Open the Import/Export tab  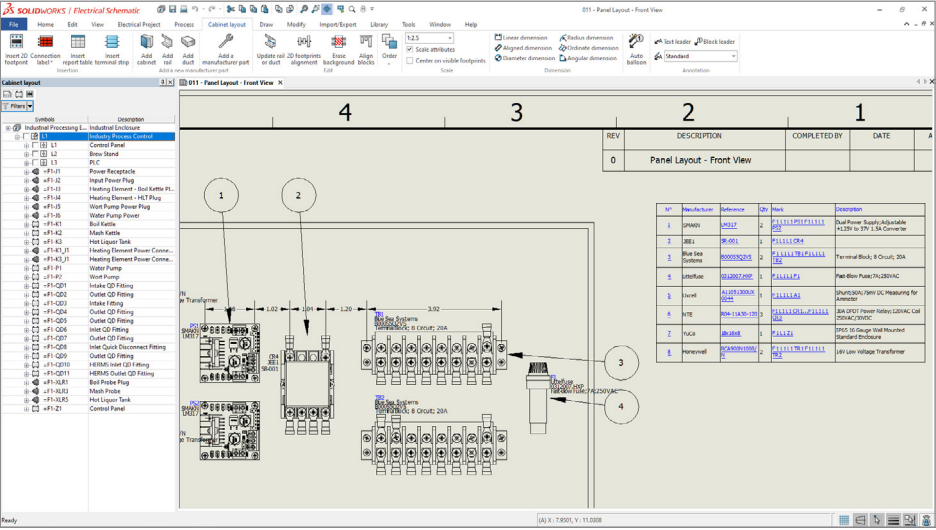click(337, 24)
